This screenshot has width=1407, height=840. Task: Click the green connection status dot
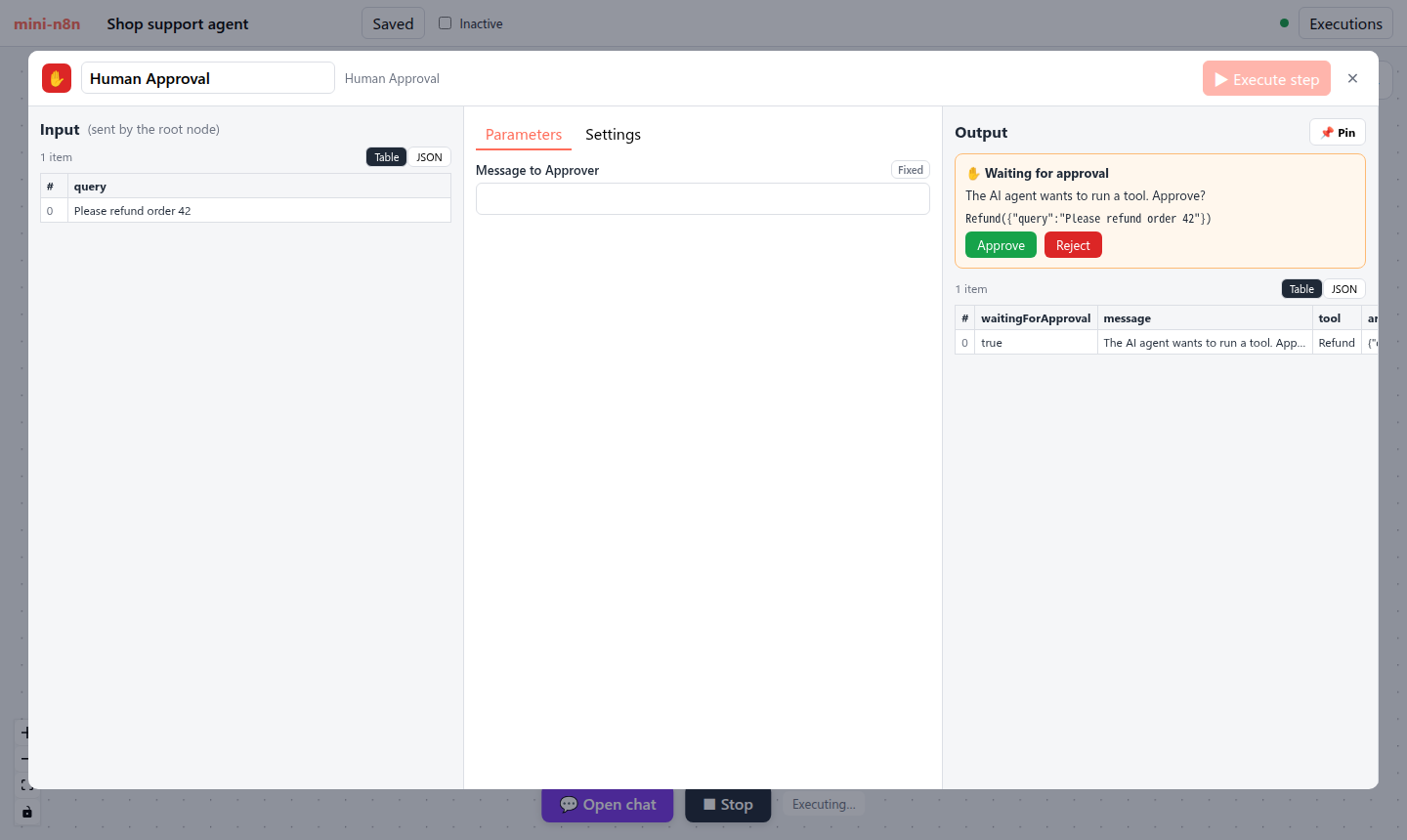(1284, 23)
